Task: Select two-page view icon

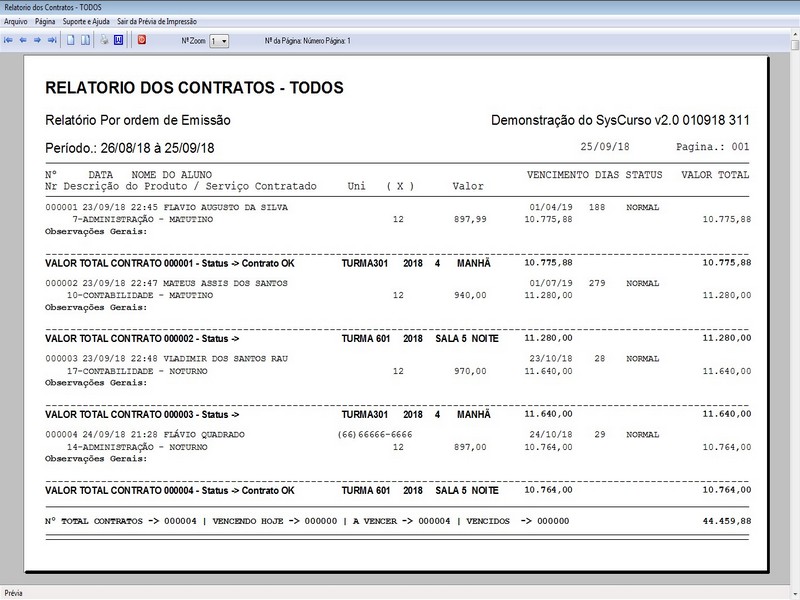Action: coord(84,41)
